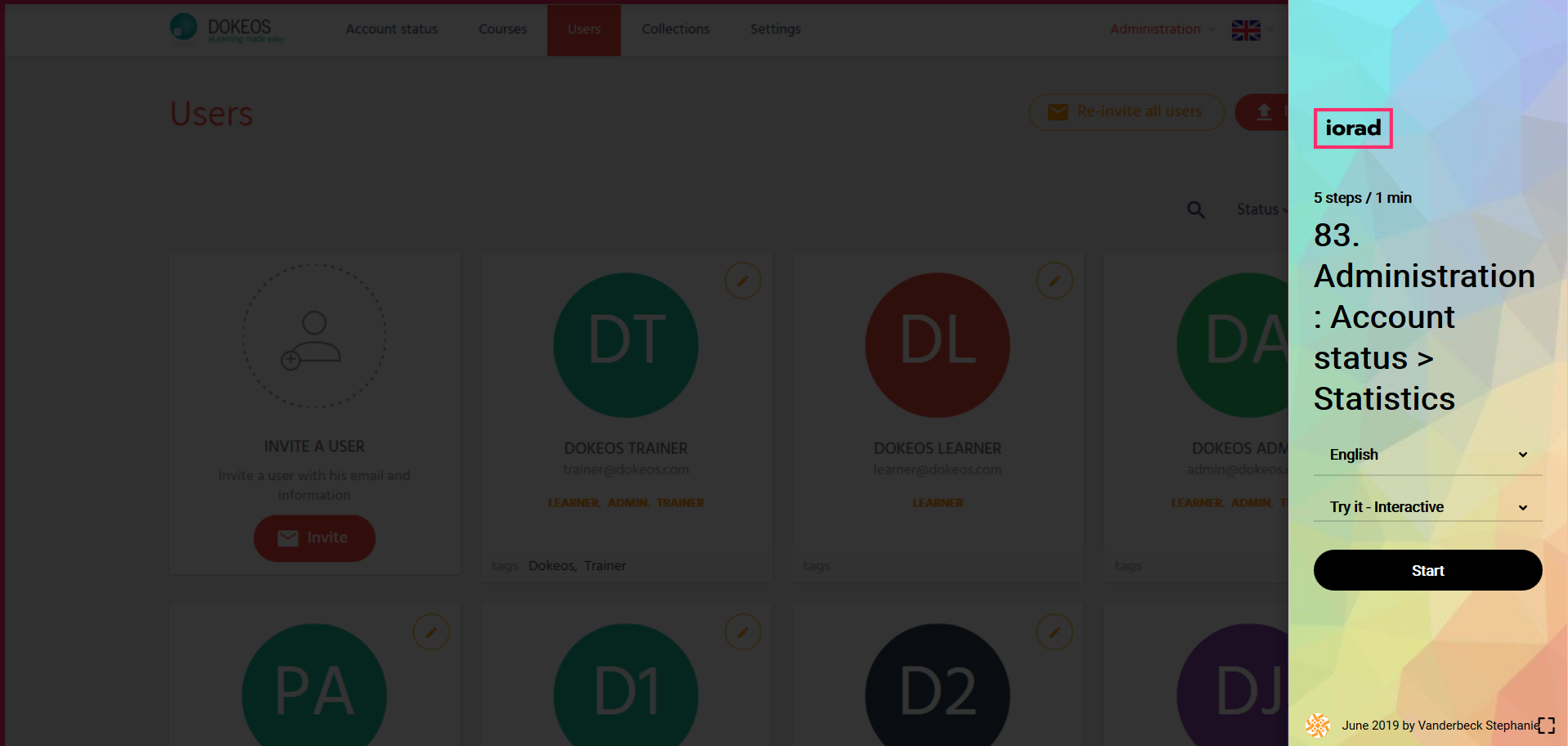Viewport: 1568px width, 746px height.
Task: Click the DT trainer avatar
Action: (x=625, y=345)
